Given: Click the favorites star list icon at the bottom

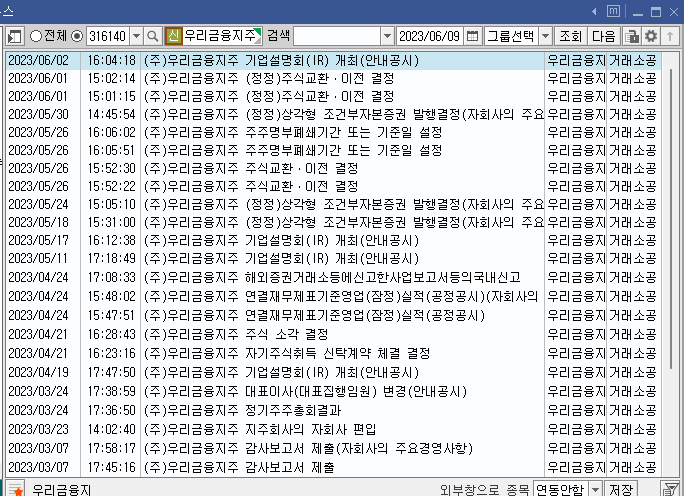Looking at the screenshot, I should pos(16,488).
